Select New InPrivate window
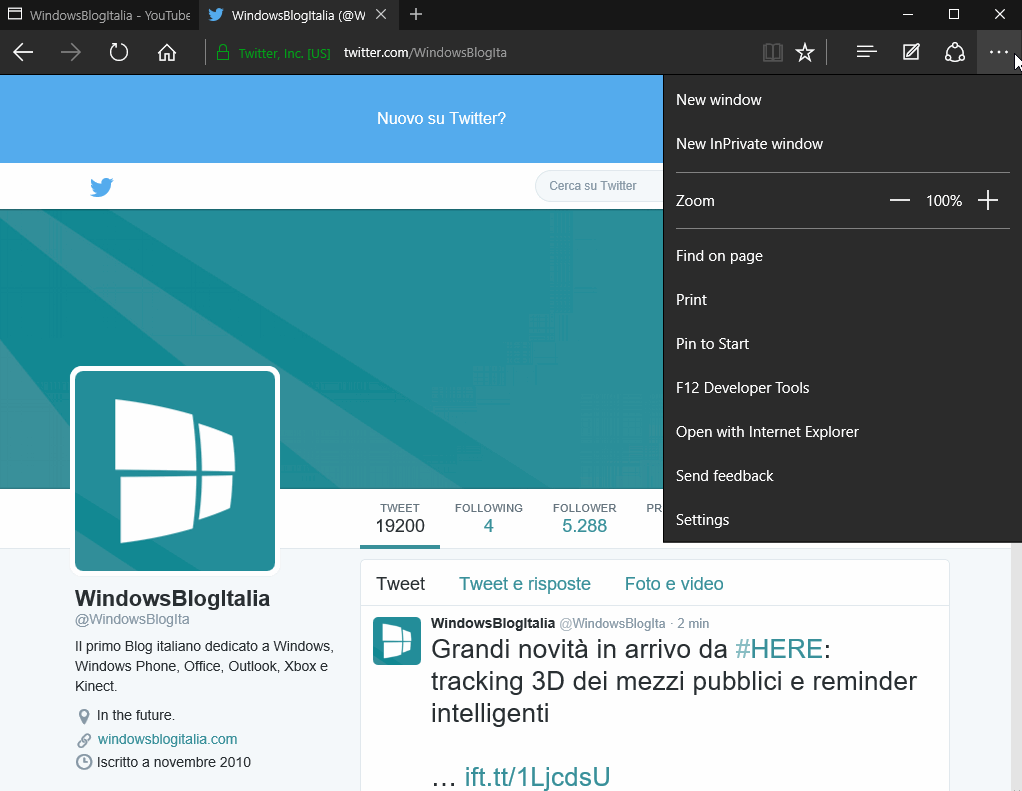 [x=842, y=144]
